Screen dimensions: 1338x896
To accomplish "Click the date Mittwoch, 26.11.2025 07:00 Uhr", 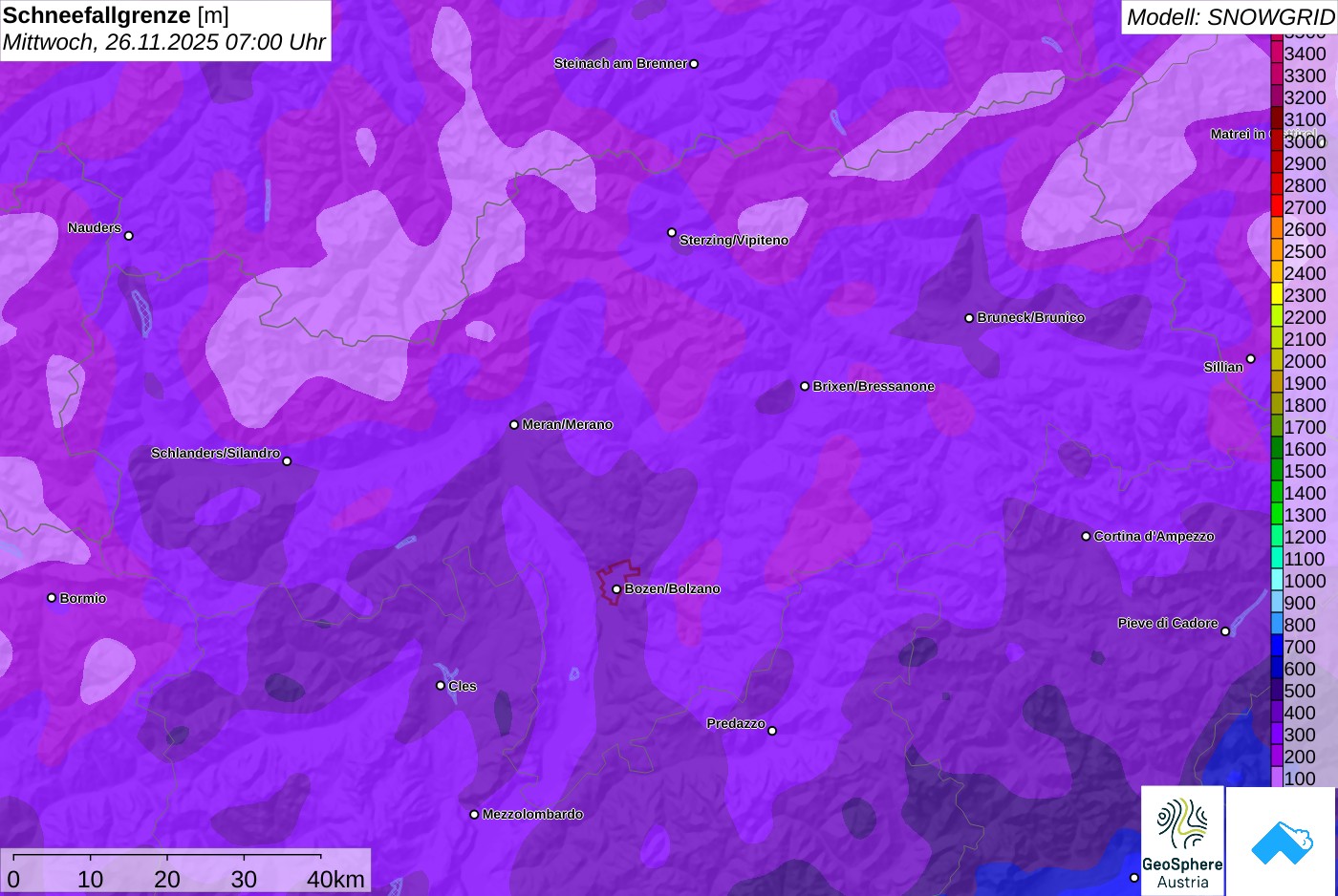I will click(x=164, y=43).
